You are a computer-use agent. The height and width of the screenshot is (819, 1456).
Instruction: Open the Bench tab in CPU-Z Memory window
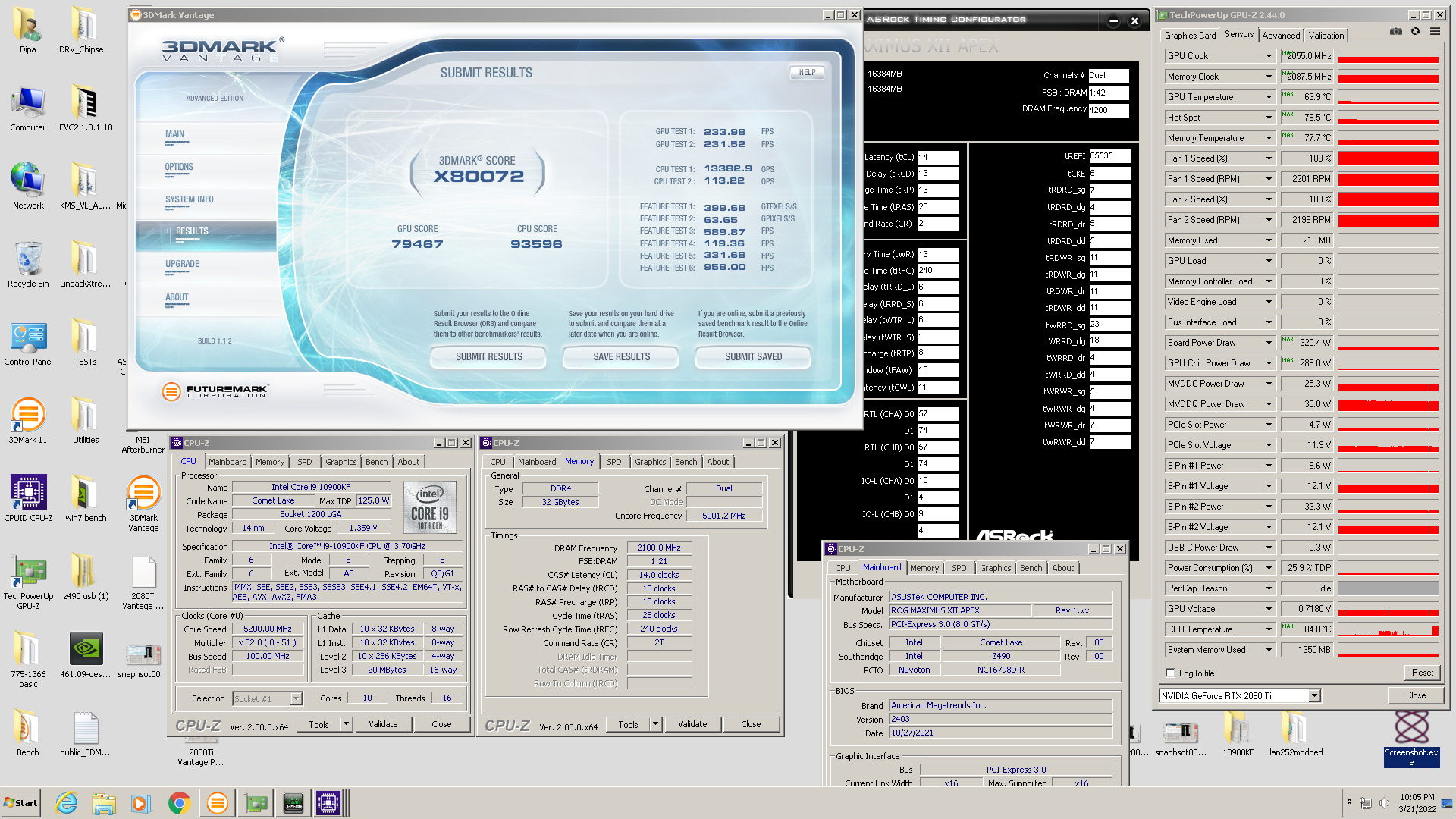coord(686,462)
